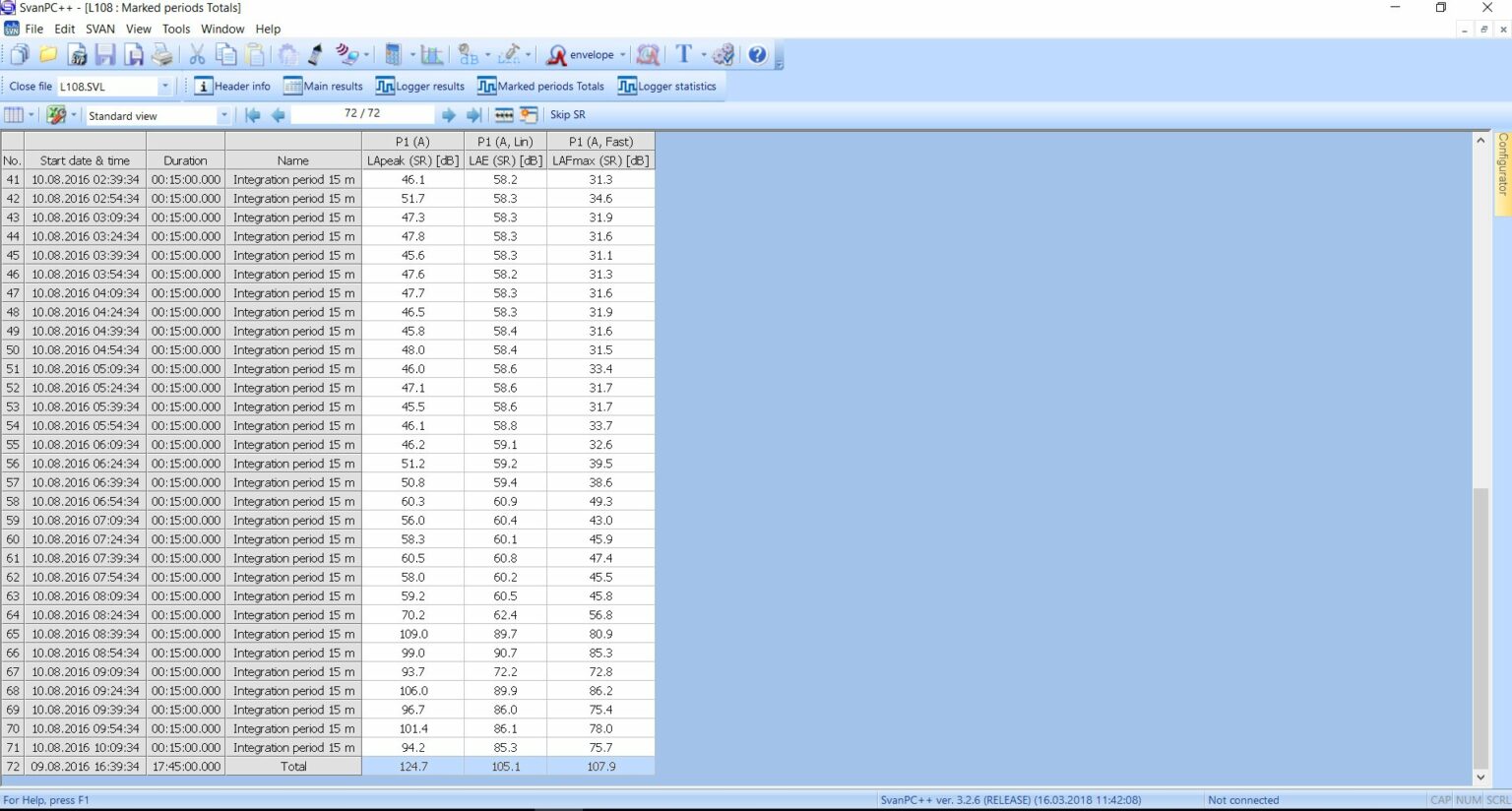The image size is (1512, 811).
Task: Open the Tools menu
Action: (x=176, y=29)
